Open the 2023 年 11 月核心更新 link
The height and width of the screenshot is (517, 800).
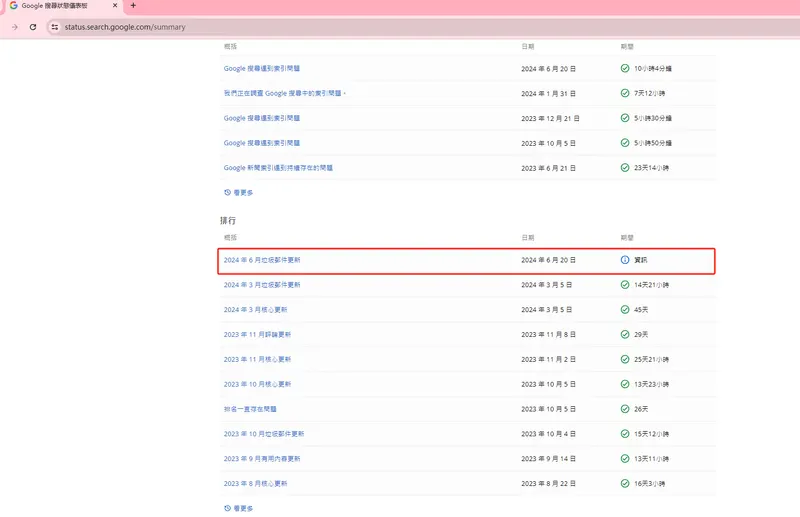[x=257, y=359]
